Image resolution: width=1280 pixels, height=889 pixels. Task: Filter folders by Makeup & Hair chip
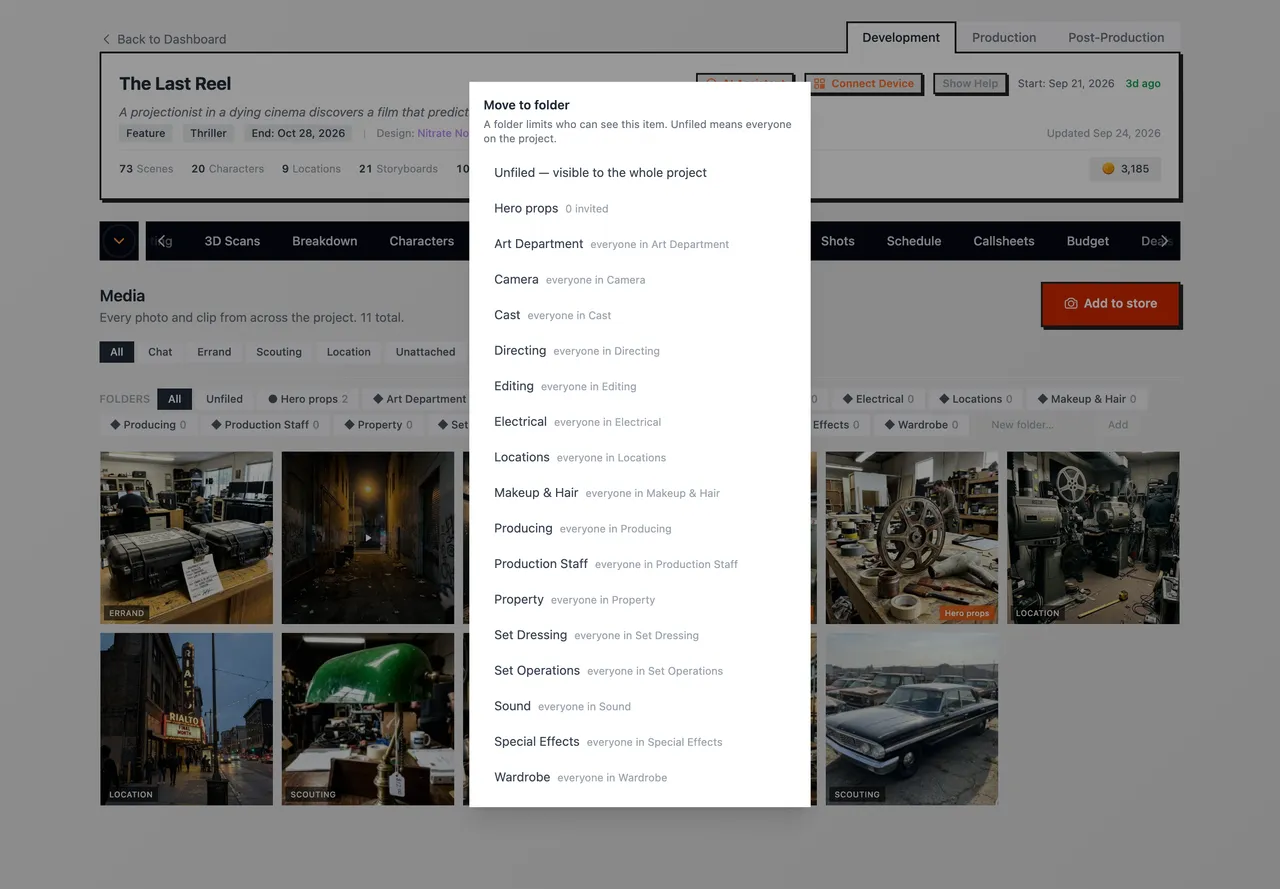click(1086, 399)
